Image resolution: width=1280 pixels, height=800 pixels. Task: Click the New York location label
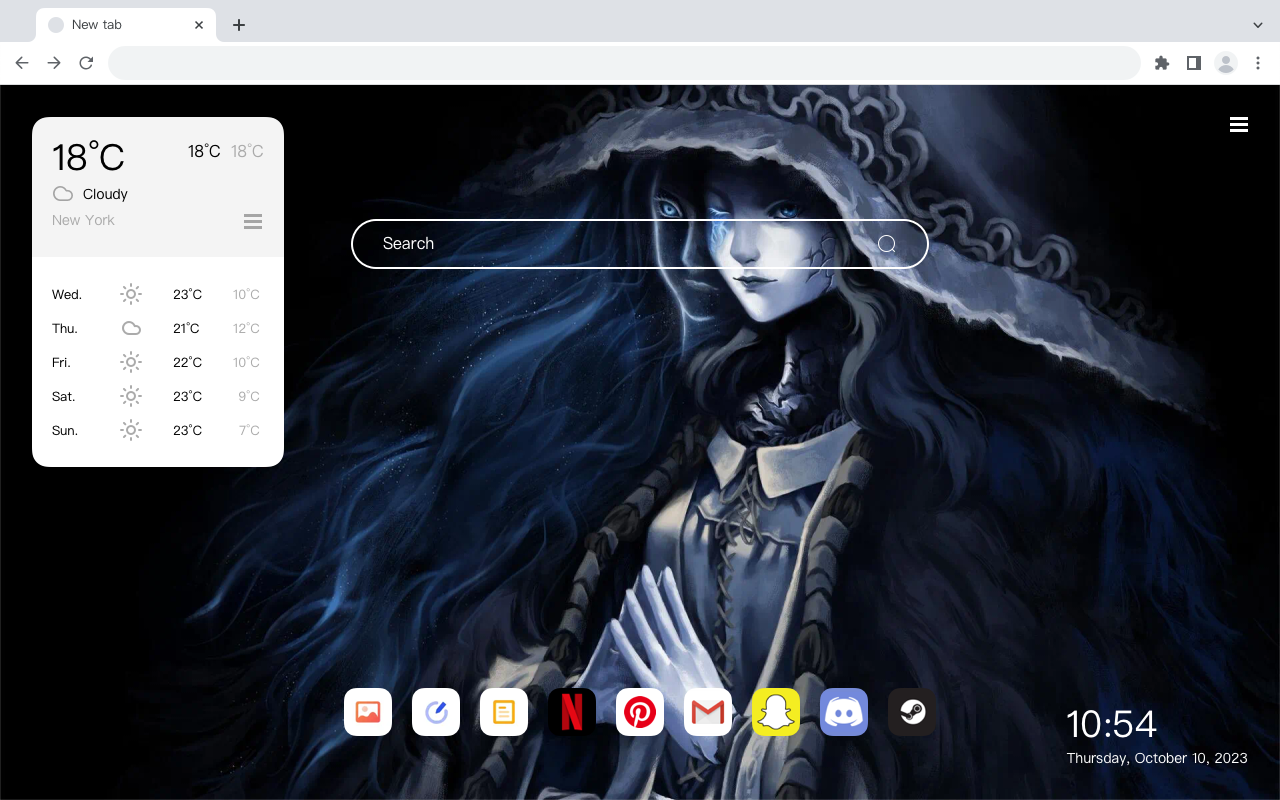(83, 220)
